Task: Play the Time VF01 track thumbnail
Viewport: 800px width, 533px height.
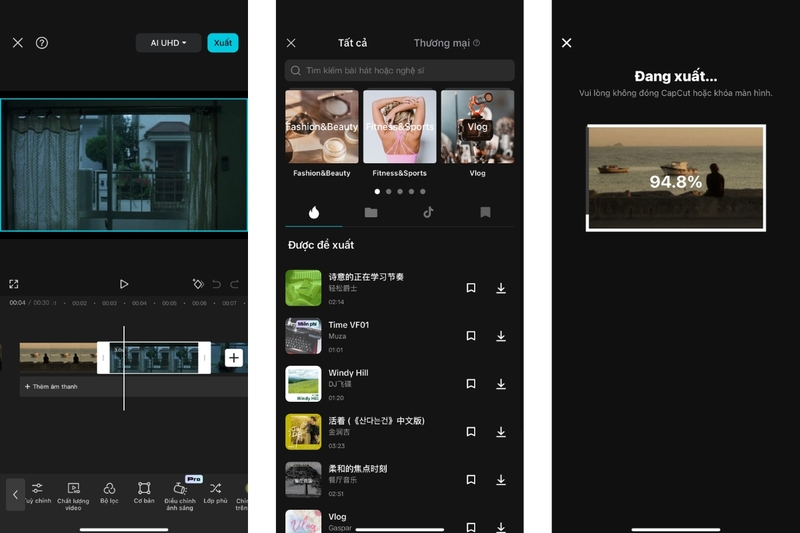Action: point(303,336)
